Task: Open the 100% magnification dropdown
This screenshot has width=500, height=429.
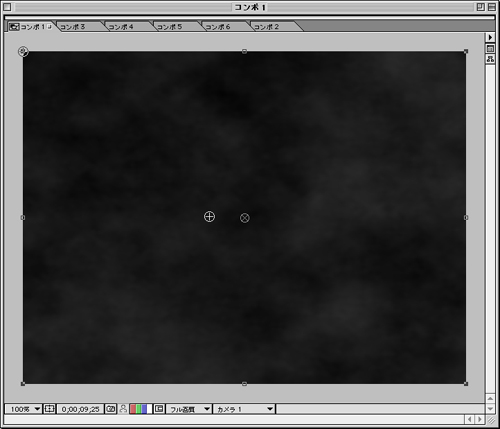Action: [23, 409]
